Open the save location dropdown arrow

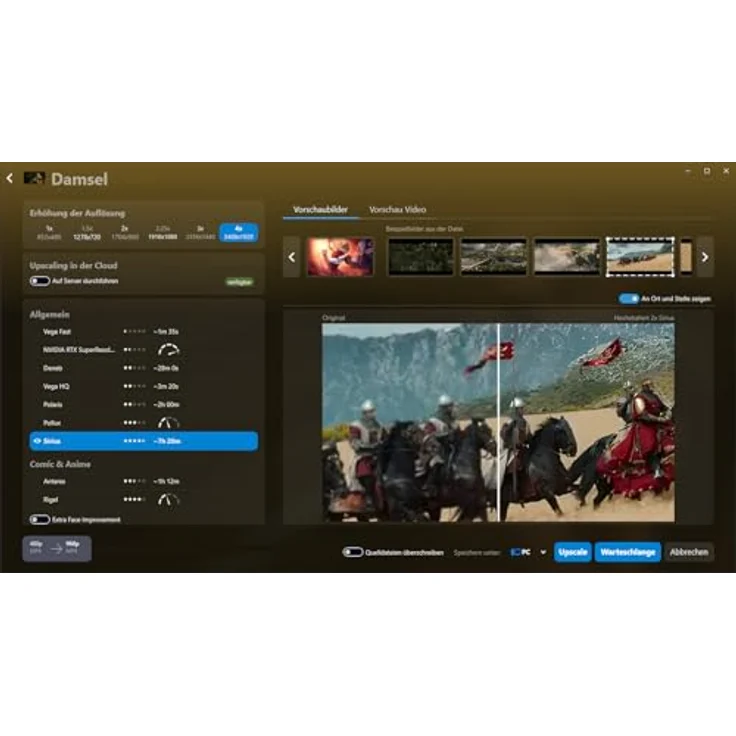click(543, 552)
